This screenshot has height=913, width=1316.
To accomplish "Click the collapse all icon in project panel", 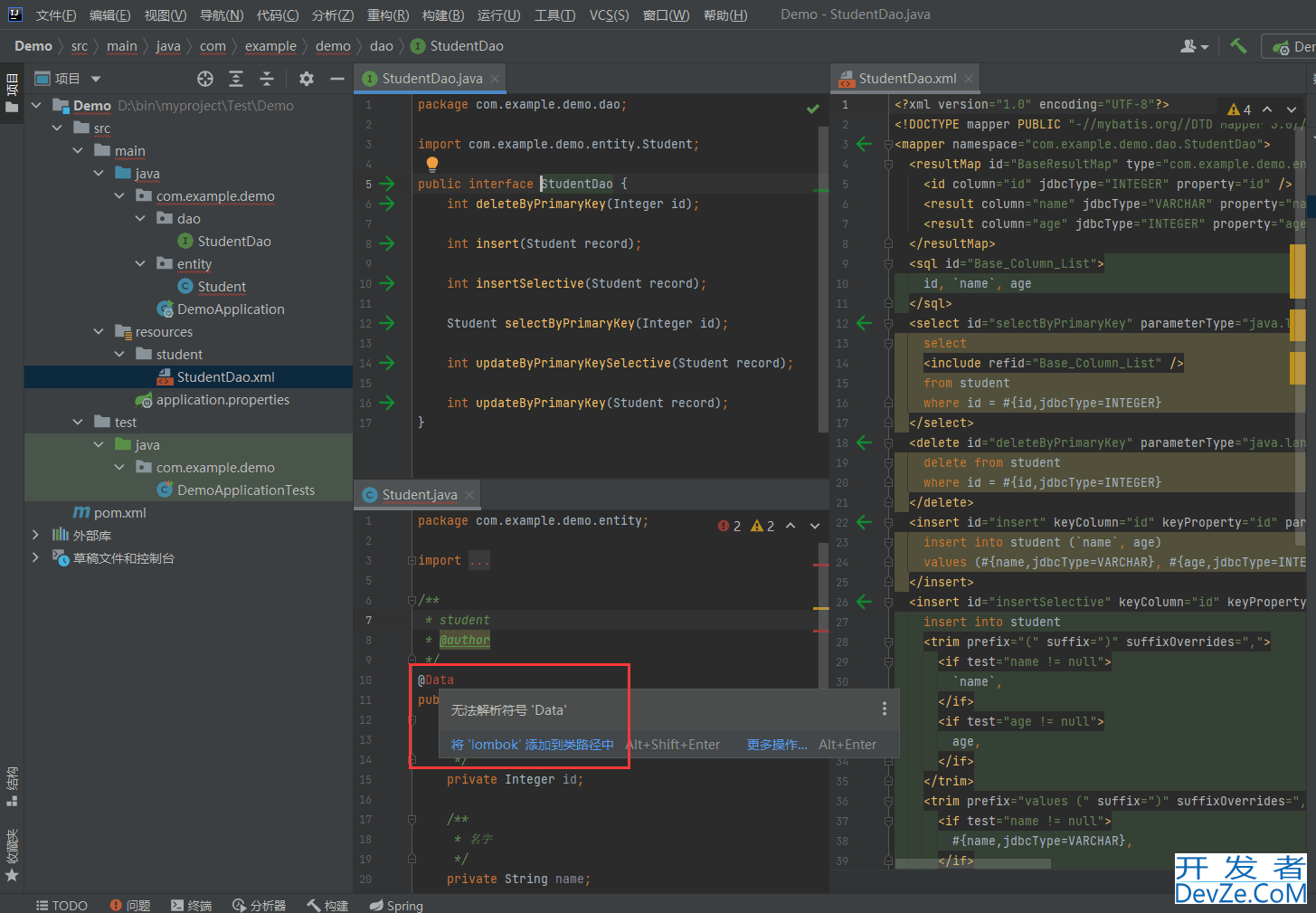I will pos(267,79).
